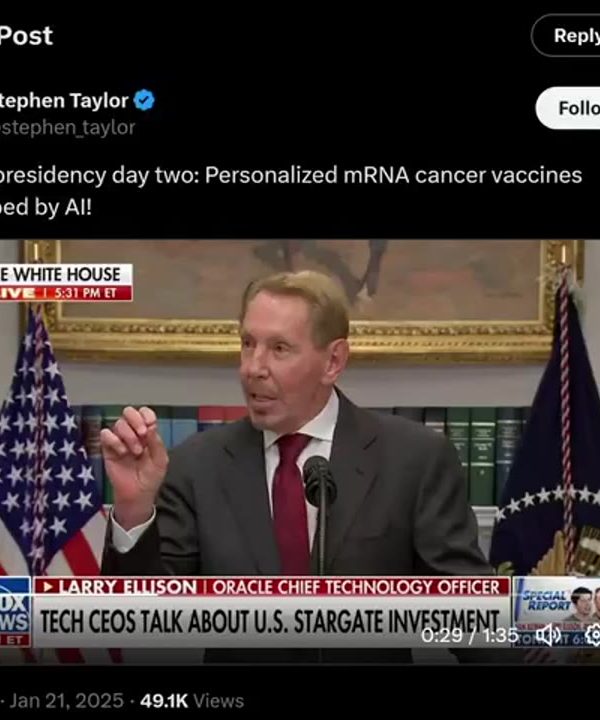Click the 5:31 PM ET live time label
Viewport: 600px width, 720px height.
point(86,293)
